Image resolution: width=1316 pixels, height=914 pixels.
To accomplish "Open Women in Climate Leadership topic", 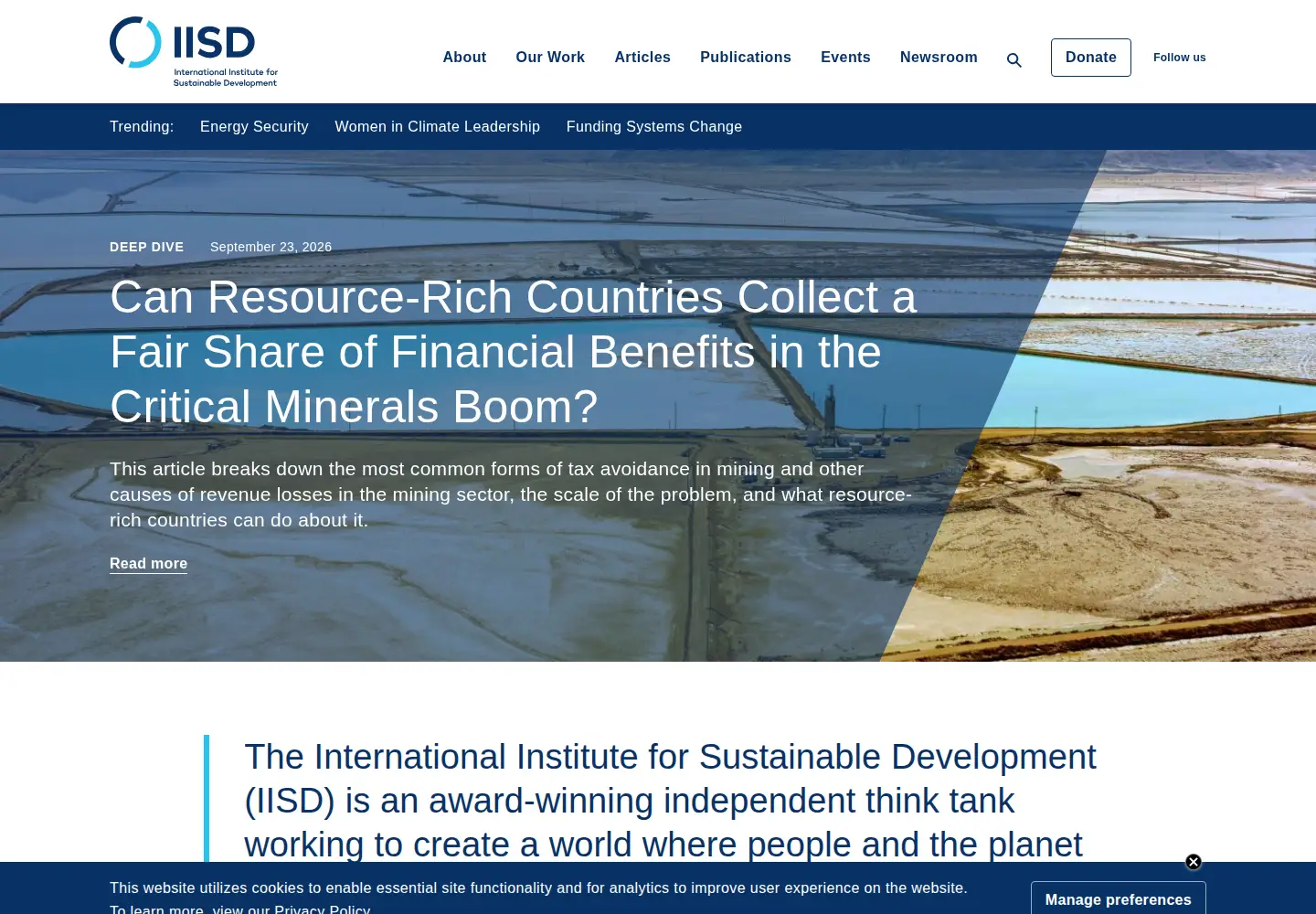I will (437, 126).
